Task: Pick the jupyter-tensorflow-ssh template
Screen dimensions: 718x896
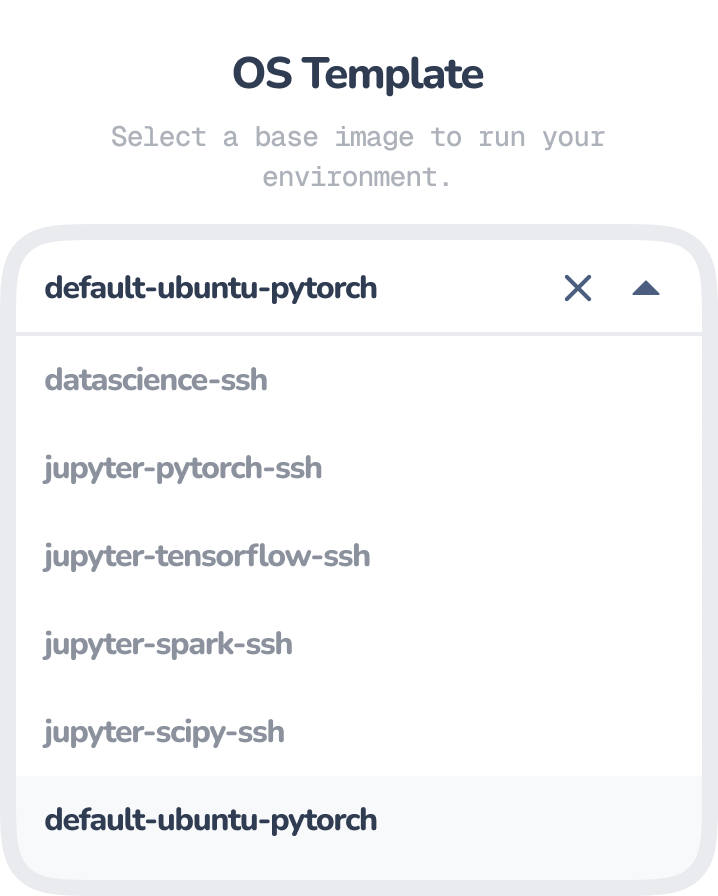Action: 207,556
